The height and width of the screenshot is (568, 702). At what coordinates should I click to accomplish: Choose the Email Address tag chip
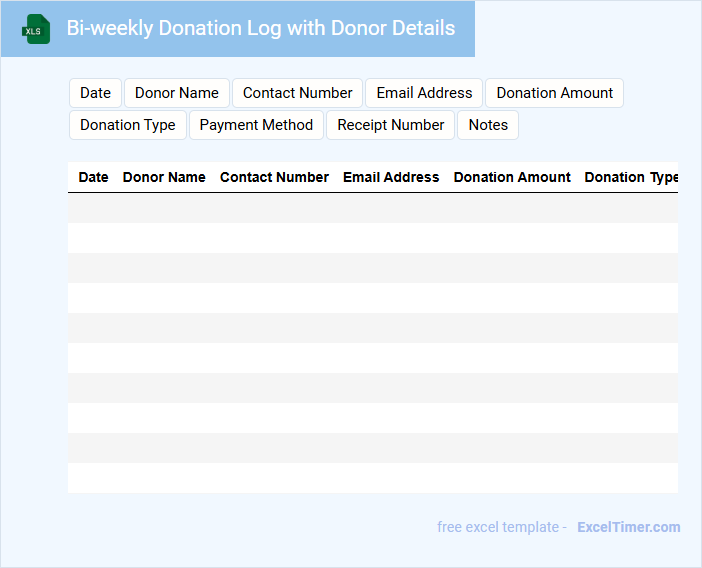[424, 93]
